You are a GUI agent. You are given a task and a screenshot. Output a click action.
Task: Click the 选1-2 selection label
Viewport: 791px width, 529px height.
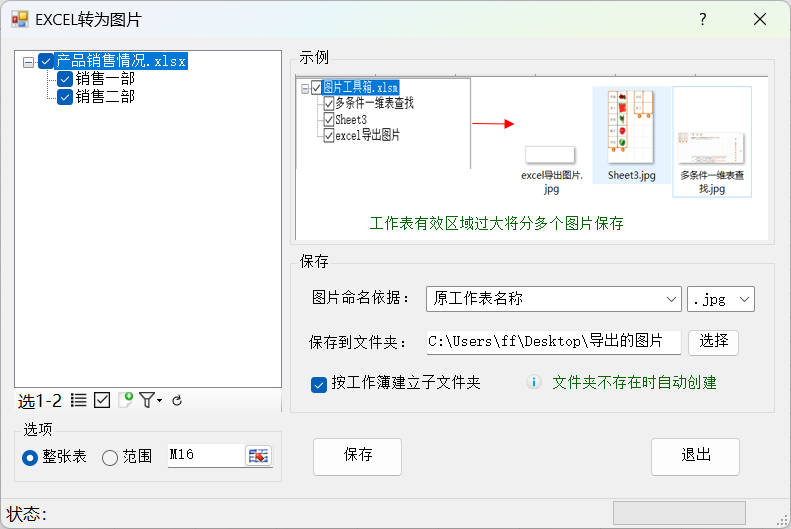[x=40, y=401]
